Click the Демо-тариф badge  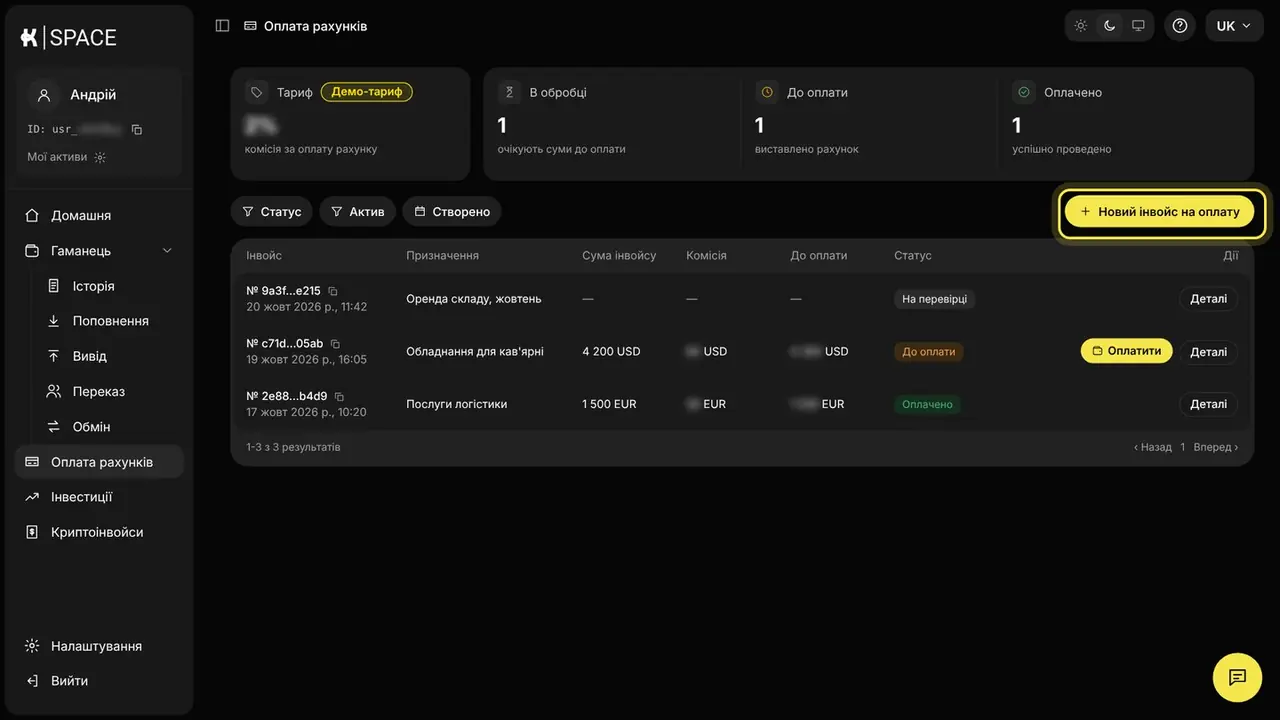[367, 92]
